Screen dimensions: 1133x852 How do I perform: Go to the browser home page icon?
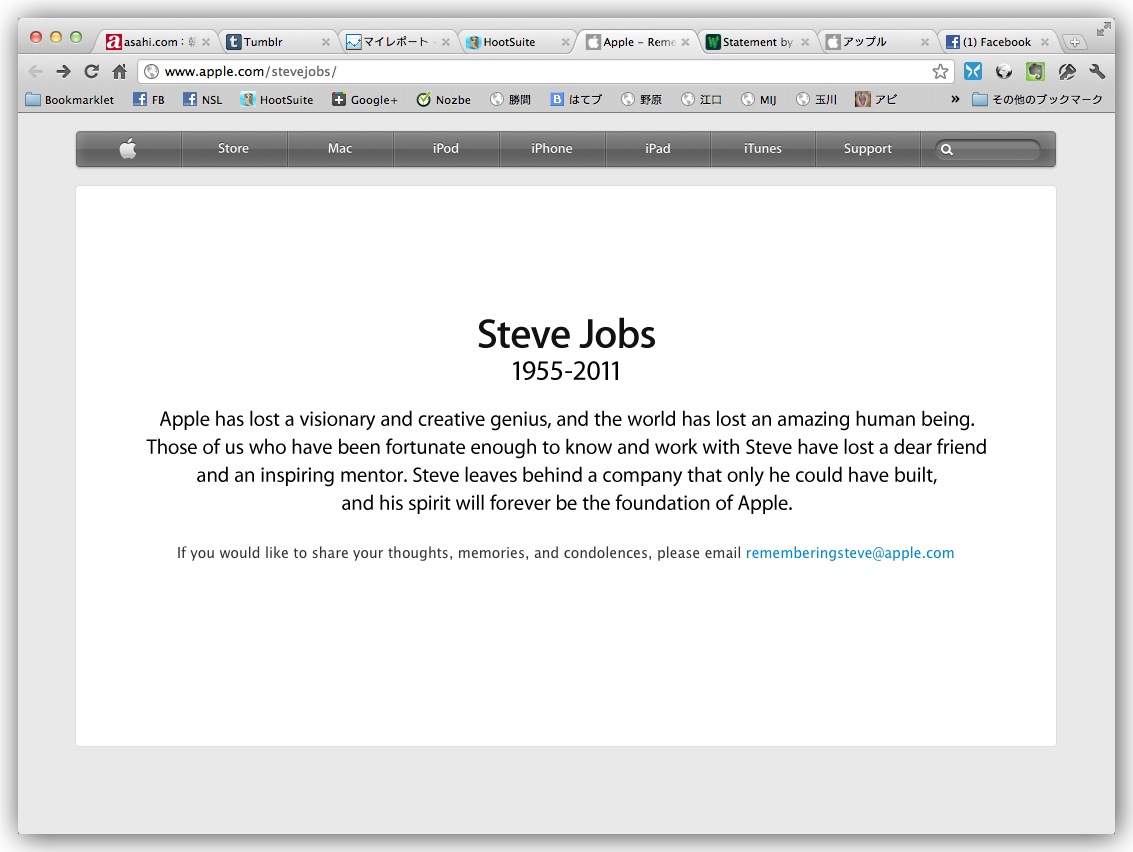119,71
